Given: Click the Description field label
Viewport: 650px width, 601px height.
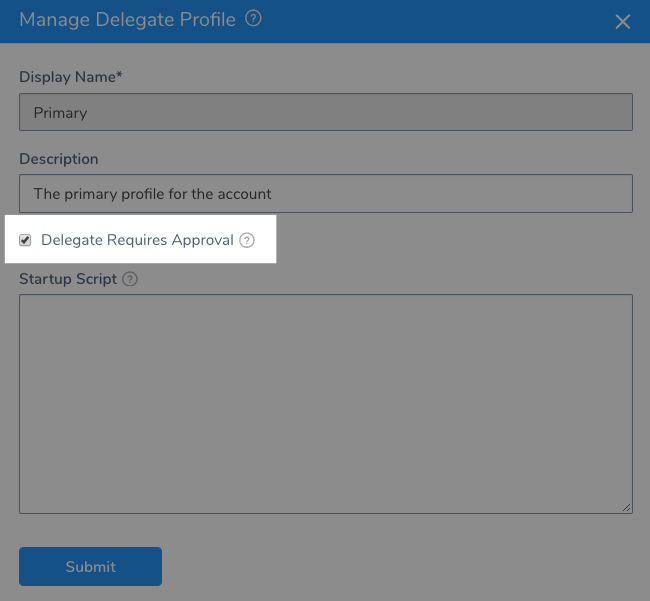Looking at the screenshot, I should pos(59,159).
